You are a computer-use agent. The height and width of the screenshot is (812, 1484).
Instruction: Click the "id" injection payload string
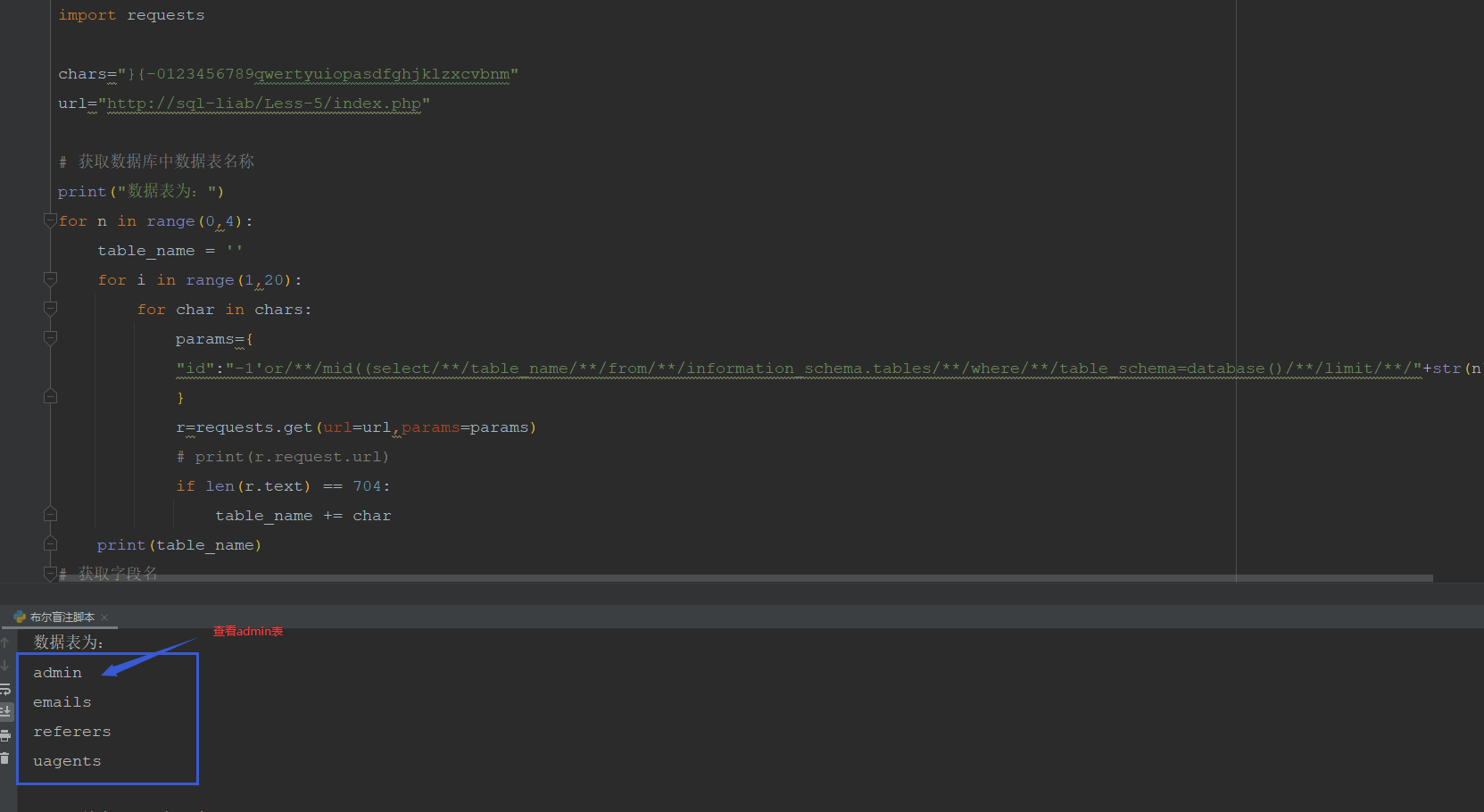(799, 369)
